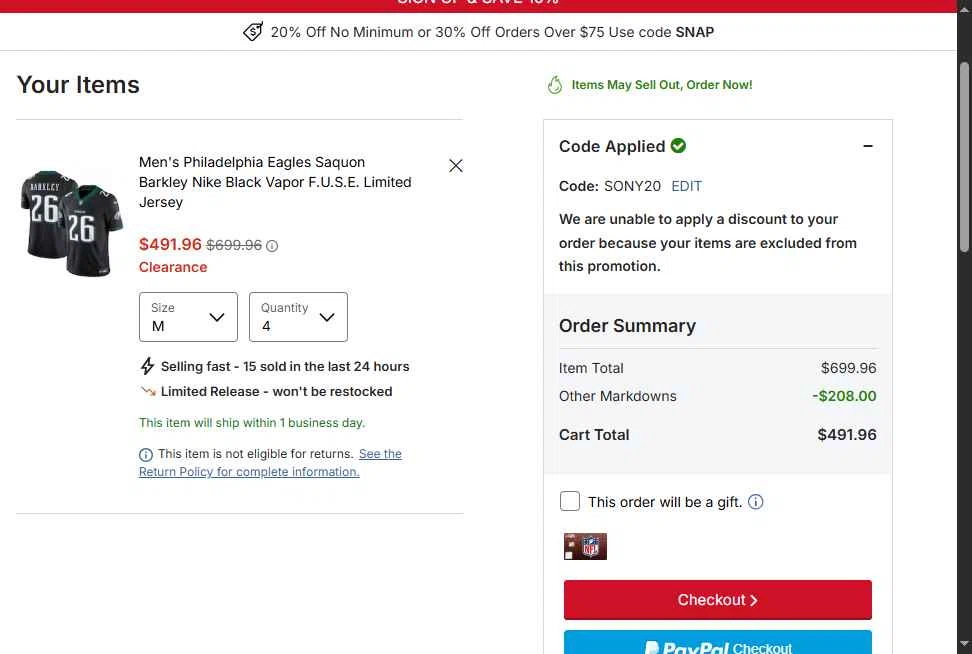The width and height of the screenshot is (972, 654).
Task: Click the lightning bolt Selling fast icon
Action: pyautogui.click(x=147, y=366)
